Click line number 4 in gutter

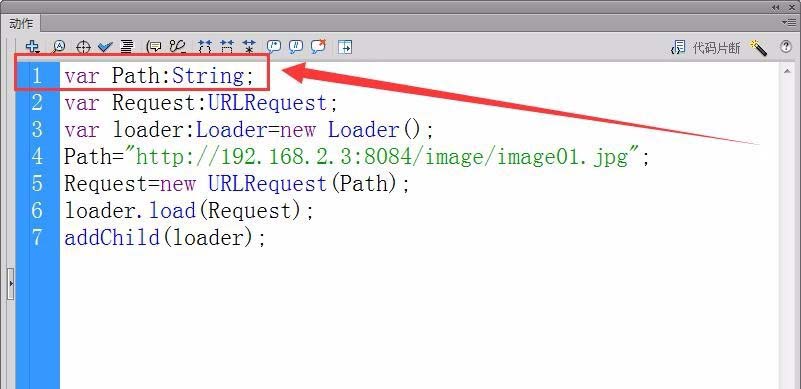click(x=37, y=157)
